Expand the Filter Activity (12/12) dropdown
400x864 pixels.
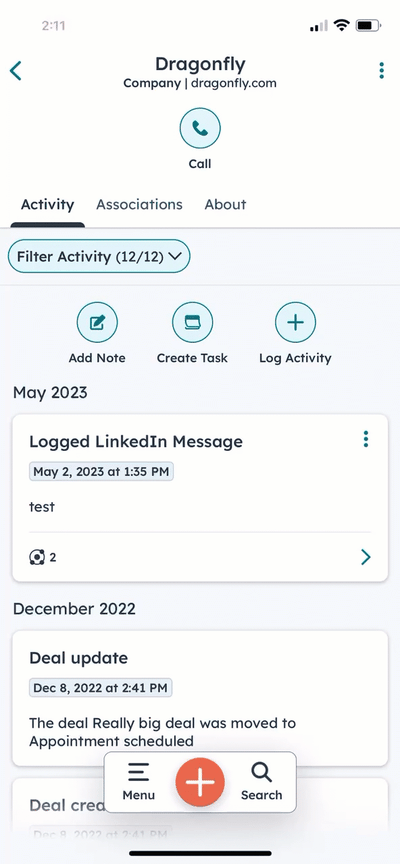99,256
